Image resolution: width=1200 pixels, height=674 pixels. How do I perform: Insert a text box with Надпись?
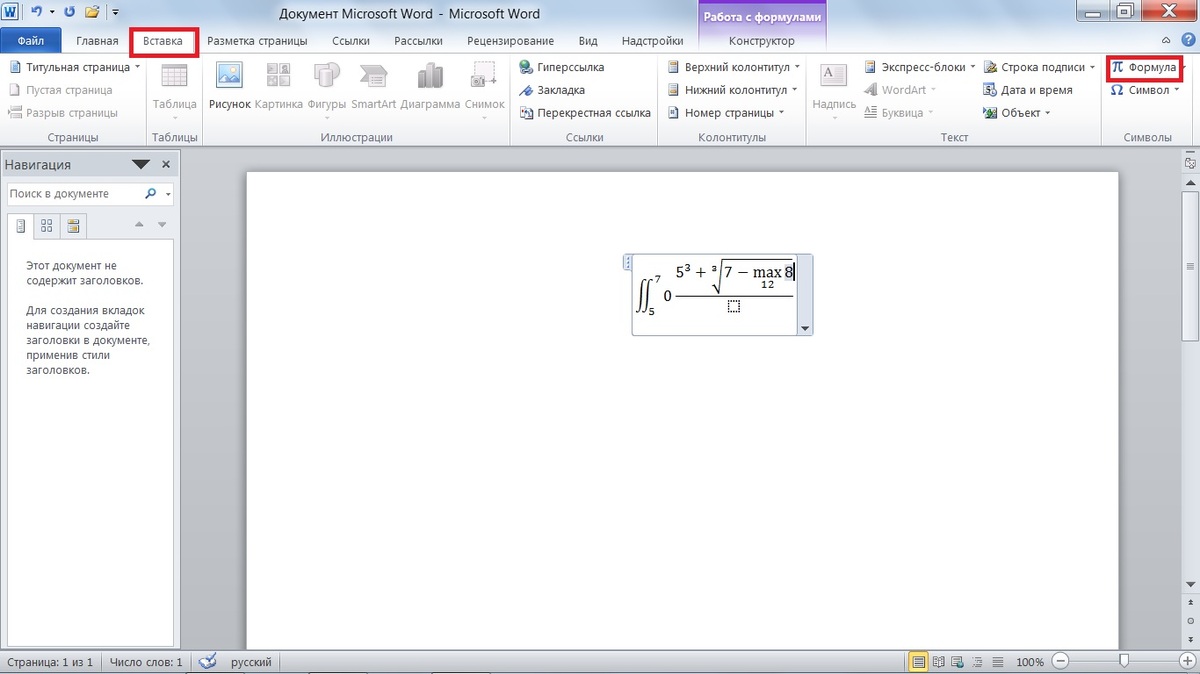pyautogui.click(x=833, y=87)
